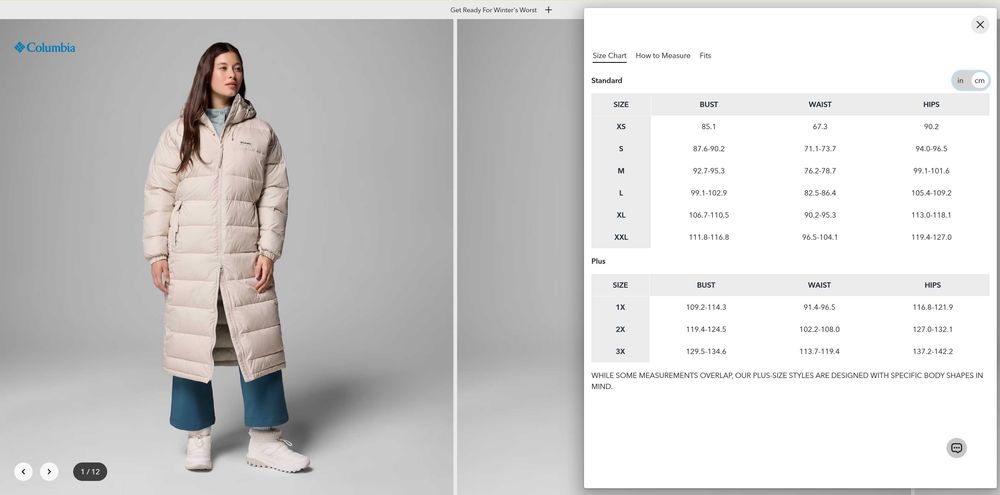Click the 3X plus size row label
This screenshot has height=495, width=1000.
tap(620, 351)
